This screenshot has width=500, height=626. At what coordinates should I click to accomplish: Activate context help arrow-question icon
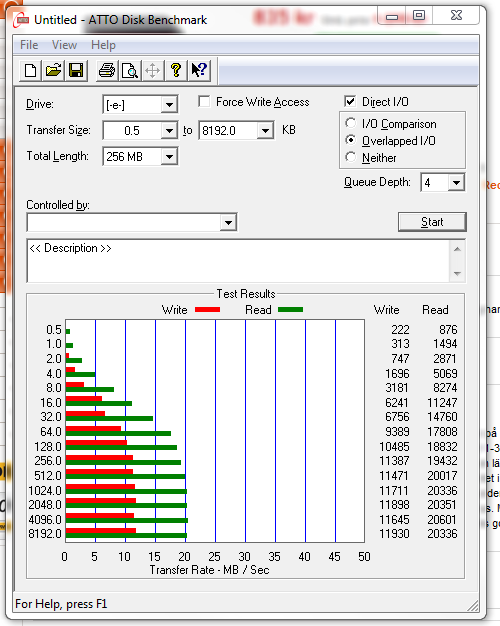pyautogui.click(x=199, y=71)
